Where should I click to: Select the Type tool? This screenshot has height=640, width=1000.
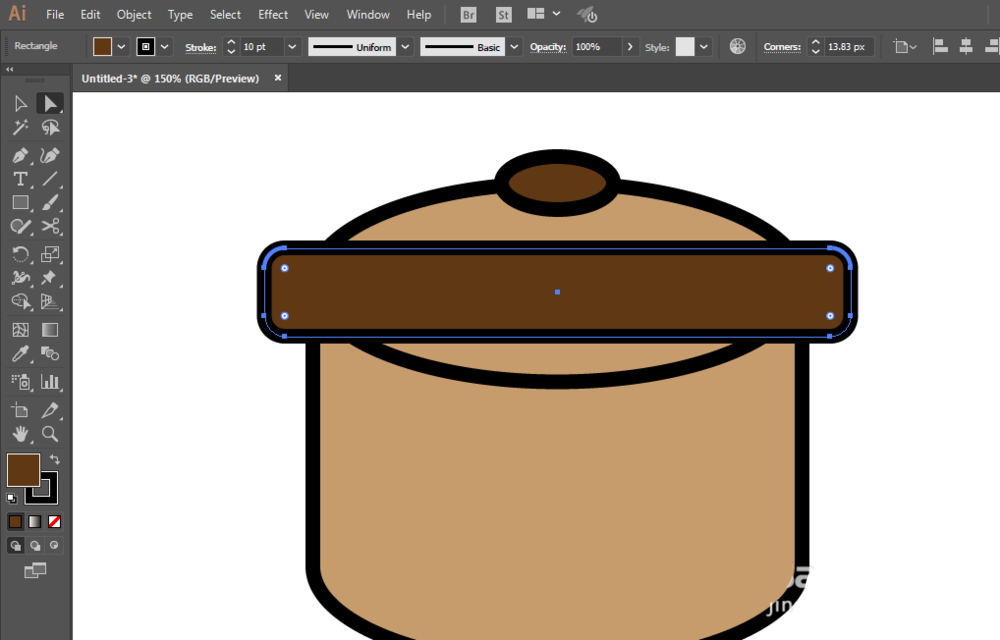[x=20, y=179]
